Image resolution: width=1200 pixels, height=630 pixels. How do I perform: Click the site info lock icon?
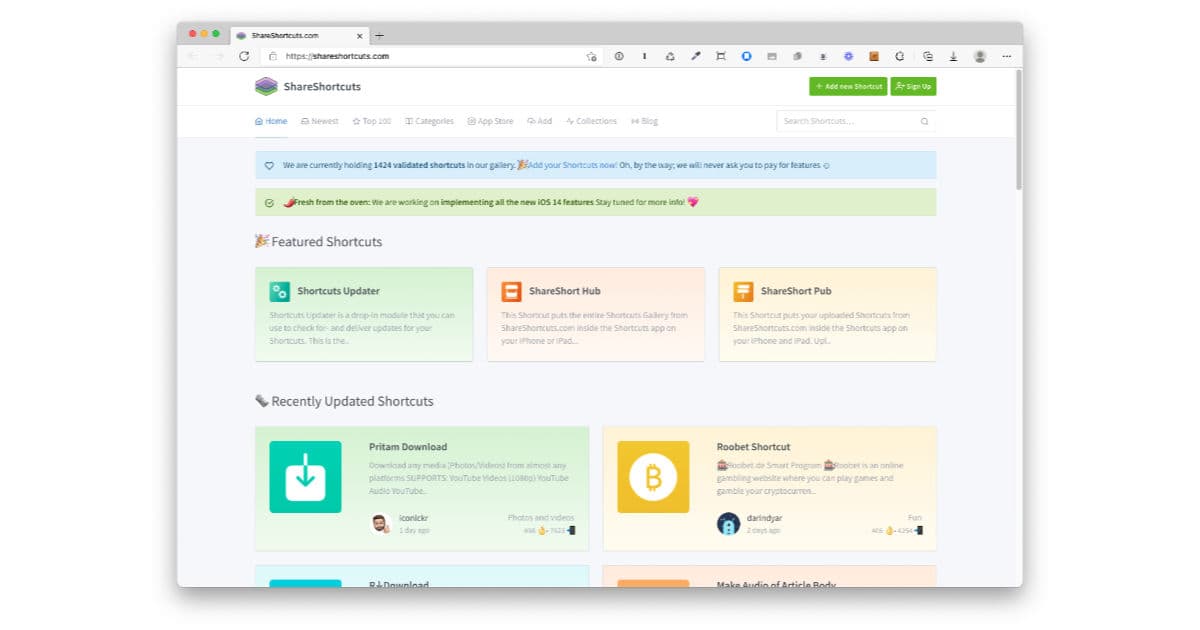pos(272,56)
